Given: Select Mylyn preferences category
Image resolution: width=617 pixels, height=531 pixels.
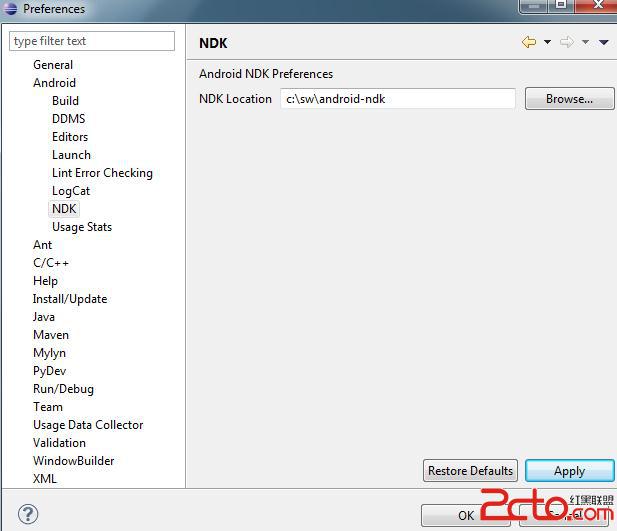Looking at the screenshot, I should click(50, 353).
